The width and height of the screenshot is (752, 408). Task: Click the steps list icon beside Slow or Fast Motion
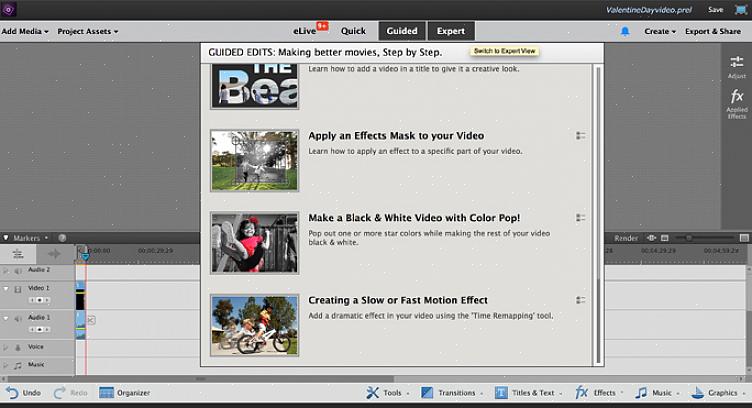pos(580,300)
